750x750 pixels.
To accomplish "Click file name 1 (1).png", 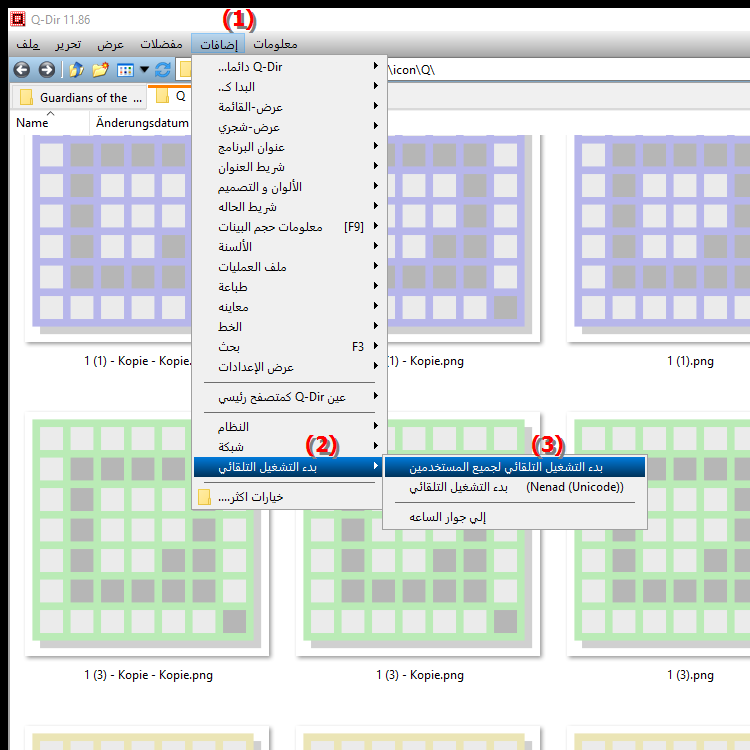I will click(x=690, y=361).
